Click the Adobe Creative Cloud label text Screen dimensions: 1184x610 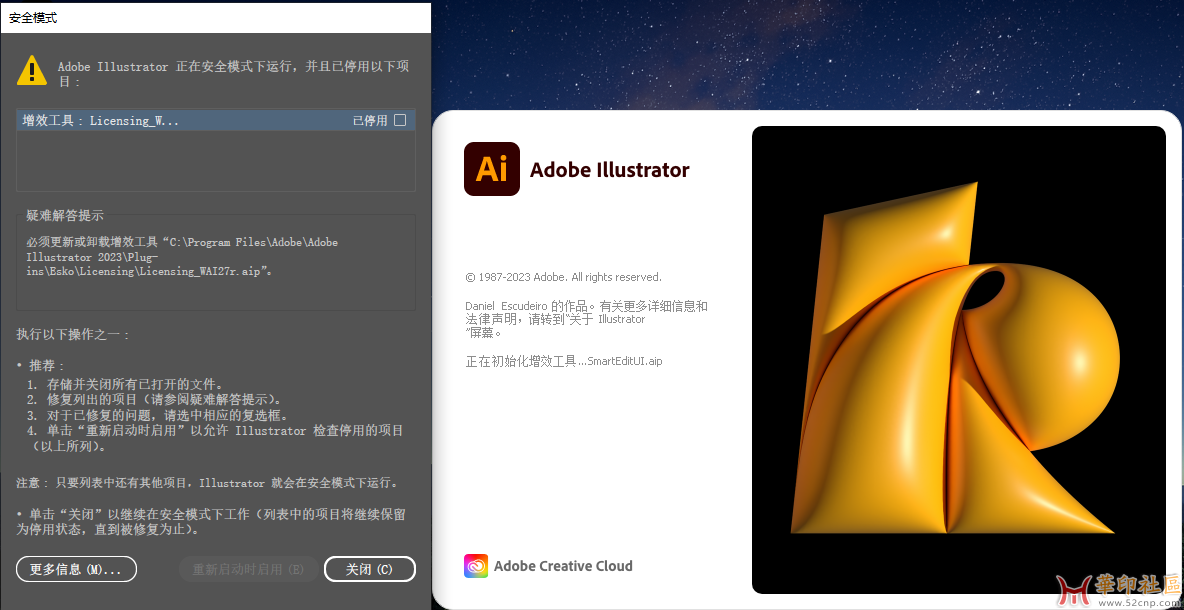pyautogui.click(x=563, y=566)
